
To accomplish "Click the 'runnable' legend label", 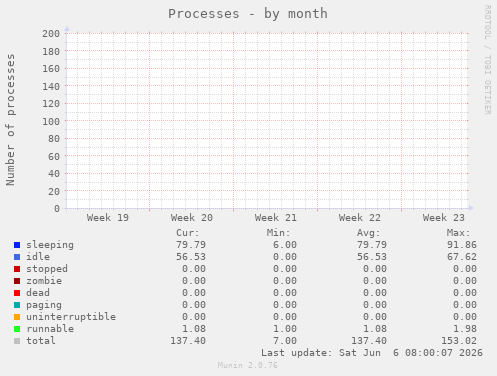I will pyautogui.click(x=50, y=329).
